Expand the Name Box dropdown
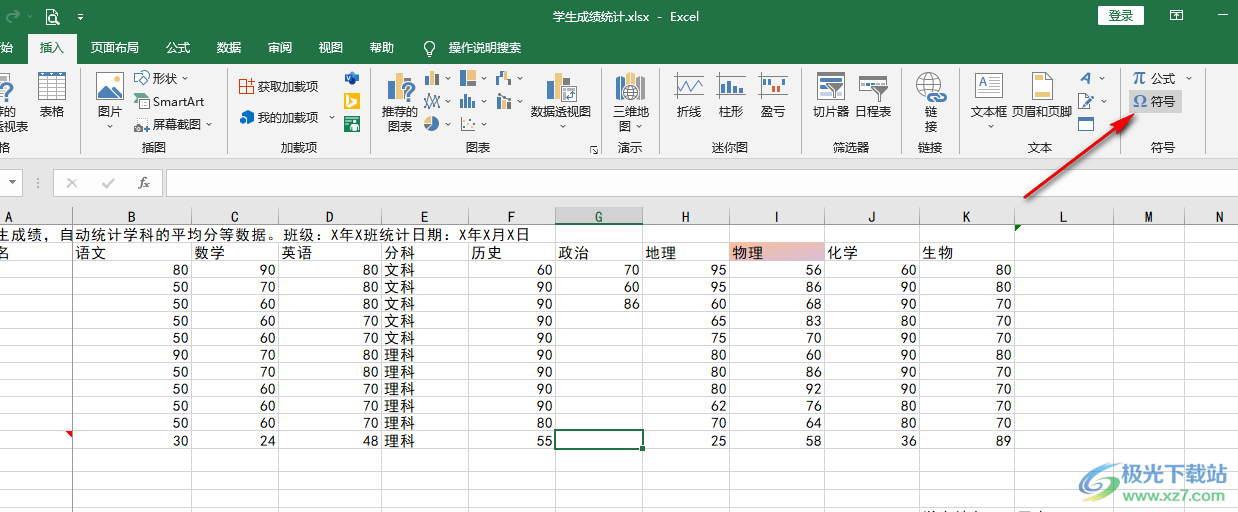Screen dimensions: 1238x512 [13, 183]
